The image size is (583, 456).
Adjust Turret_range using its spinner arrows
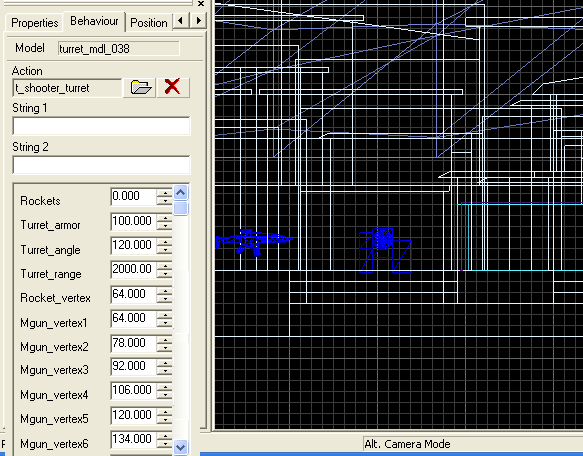[x=165, y=270]
